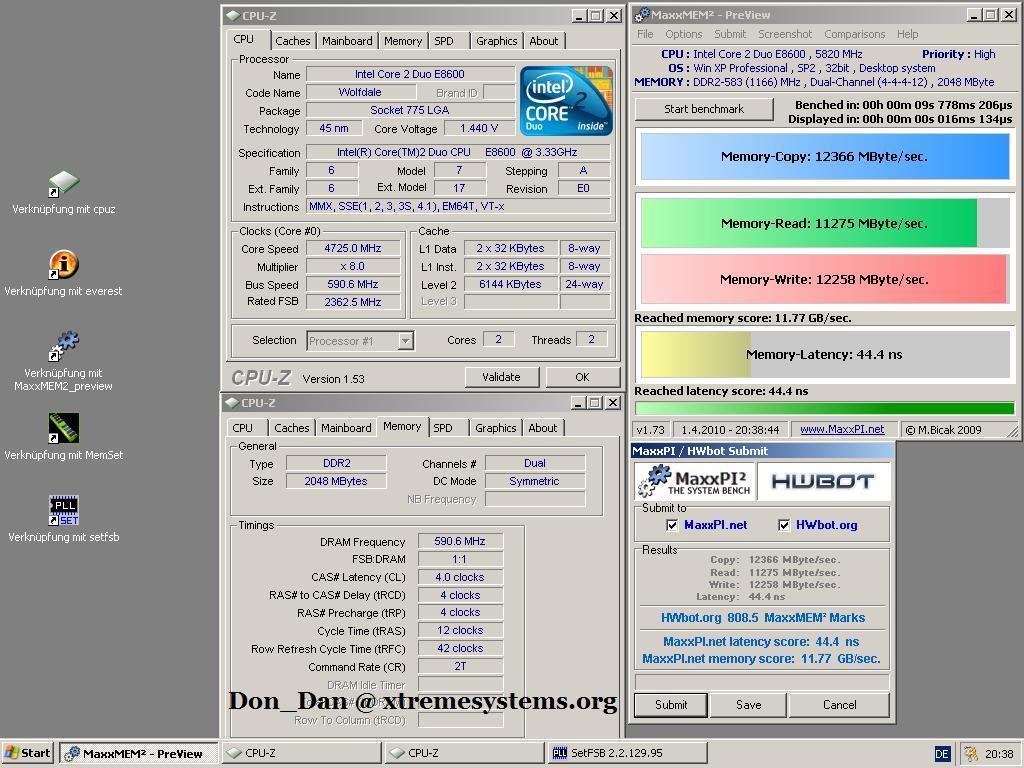
Task: Click the Start benchmark button
Action: pyautogui.click(x=704, y=109)
